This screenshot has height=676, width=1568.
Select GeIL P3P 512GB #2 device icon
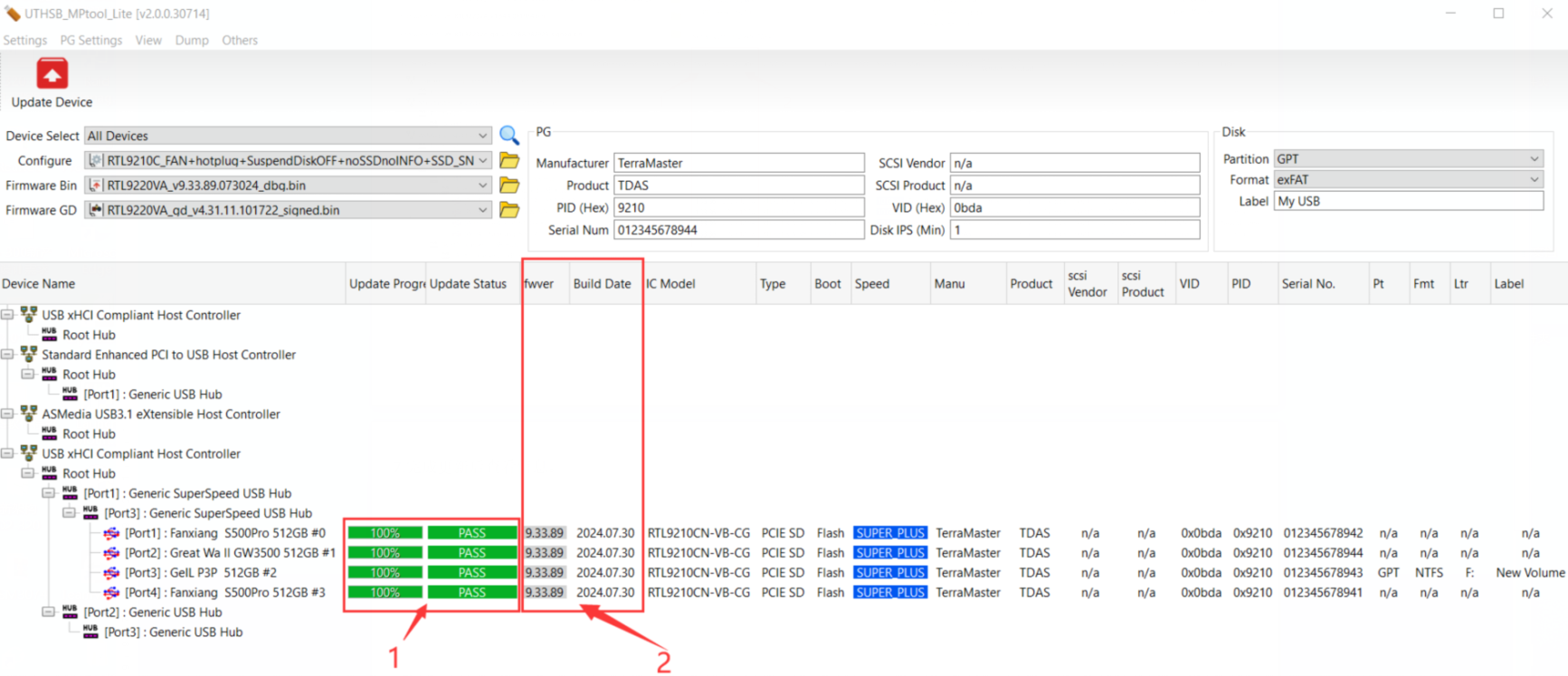coord(111,573)
